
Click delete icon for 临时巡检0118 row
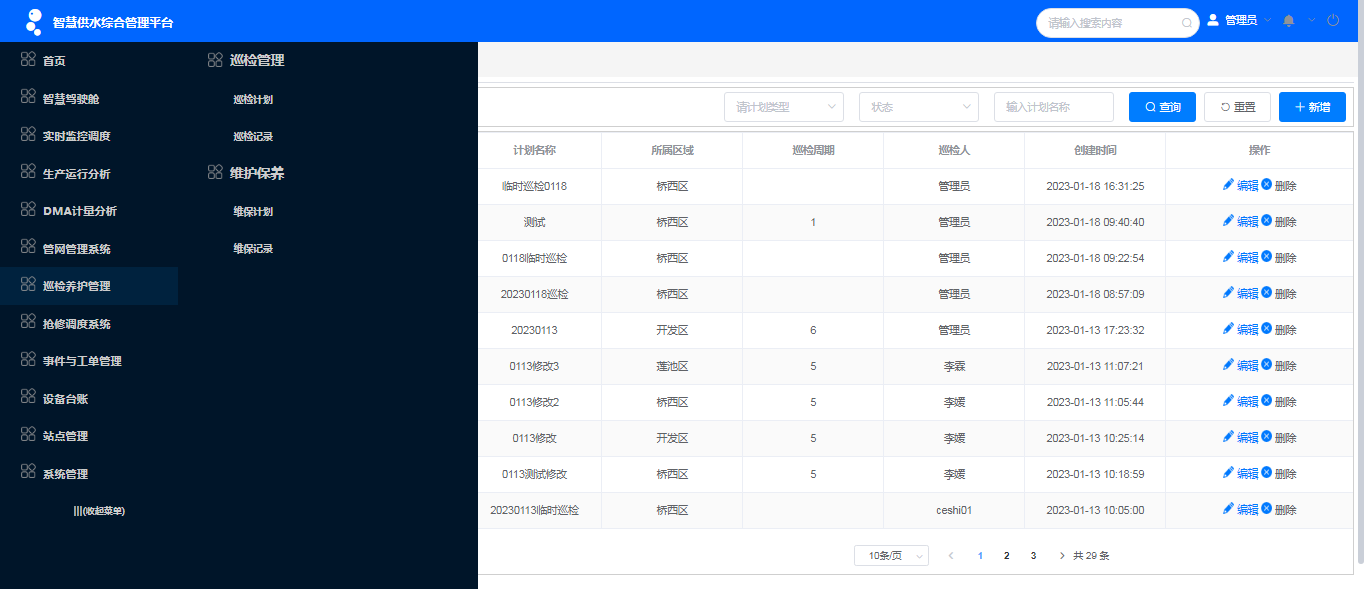tap(1267, 185)
